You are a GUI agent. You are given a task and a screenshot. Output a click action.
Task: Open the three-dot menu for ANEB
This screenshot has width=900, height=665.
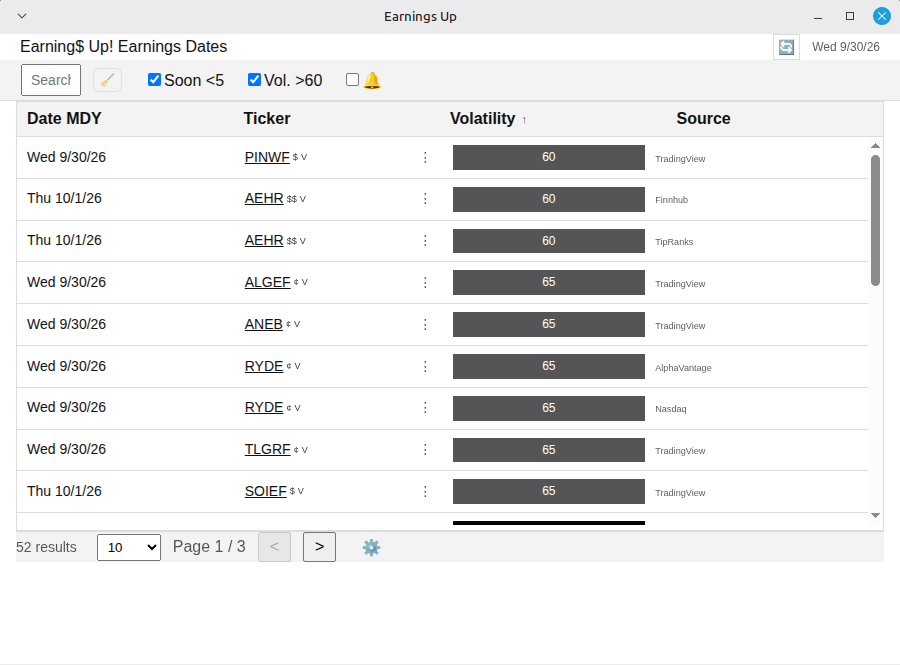click(425, 324)
